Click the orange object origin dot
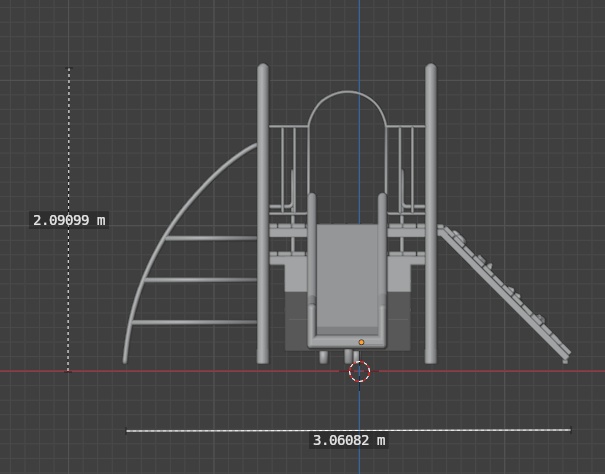The height and width of the screenshot is (474, 605). point(361,342)
